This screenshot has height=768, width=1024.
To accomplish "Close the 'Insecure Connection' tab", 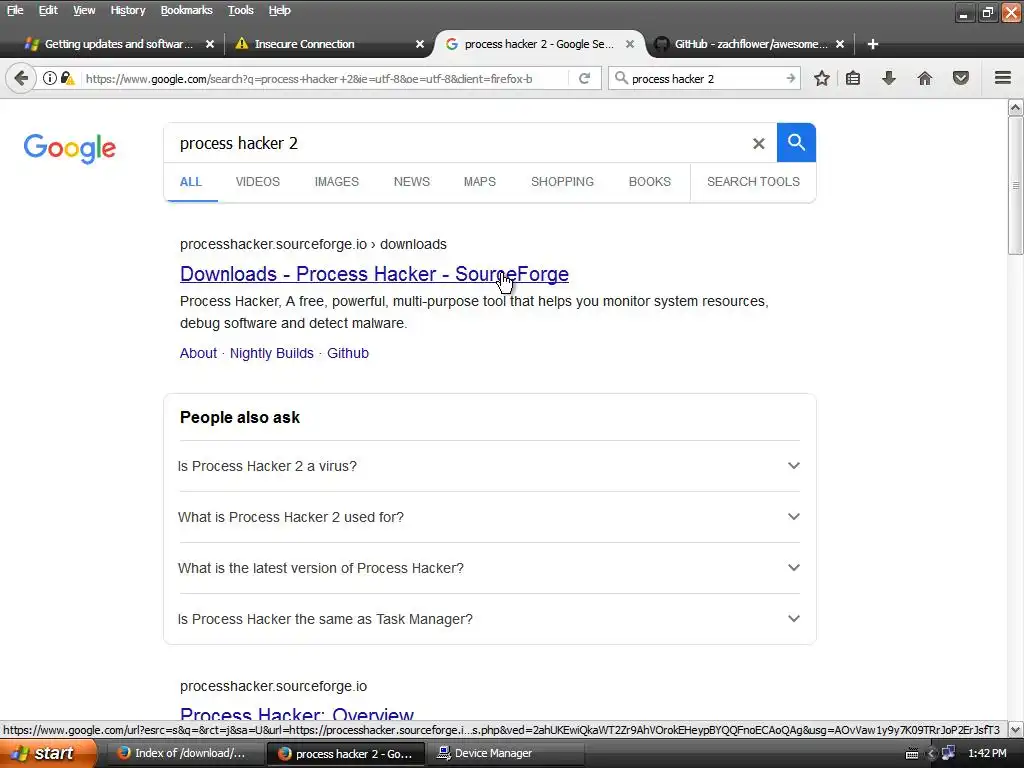I will pyautogui.click(x=420, y=44).
